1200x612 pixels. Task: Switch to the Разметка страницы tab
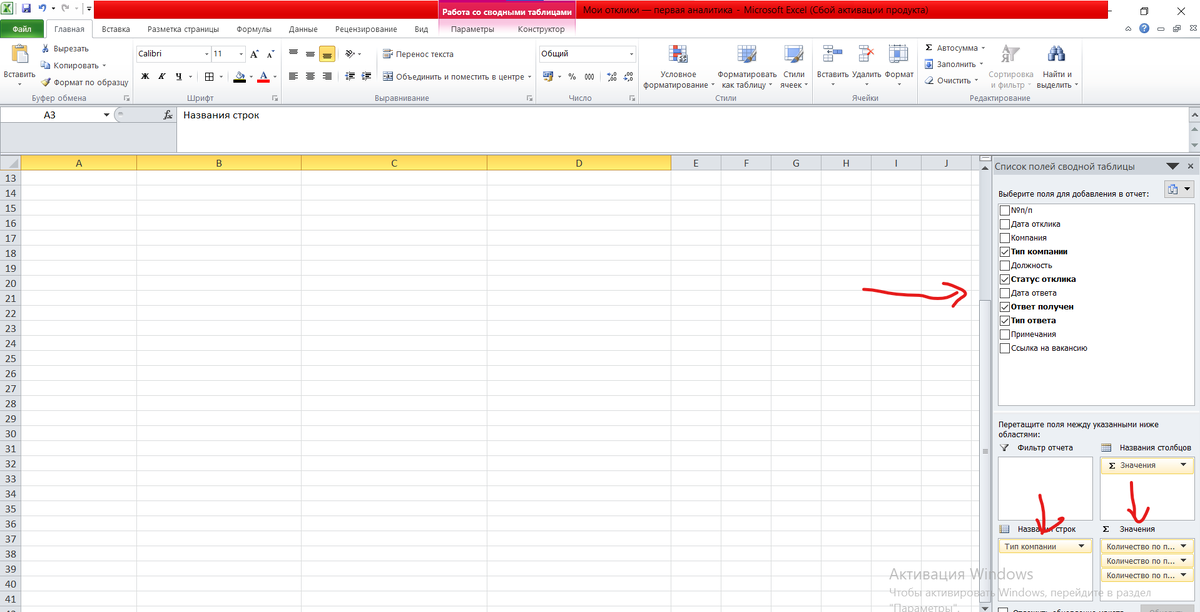(182, 29)
